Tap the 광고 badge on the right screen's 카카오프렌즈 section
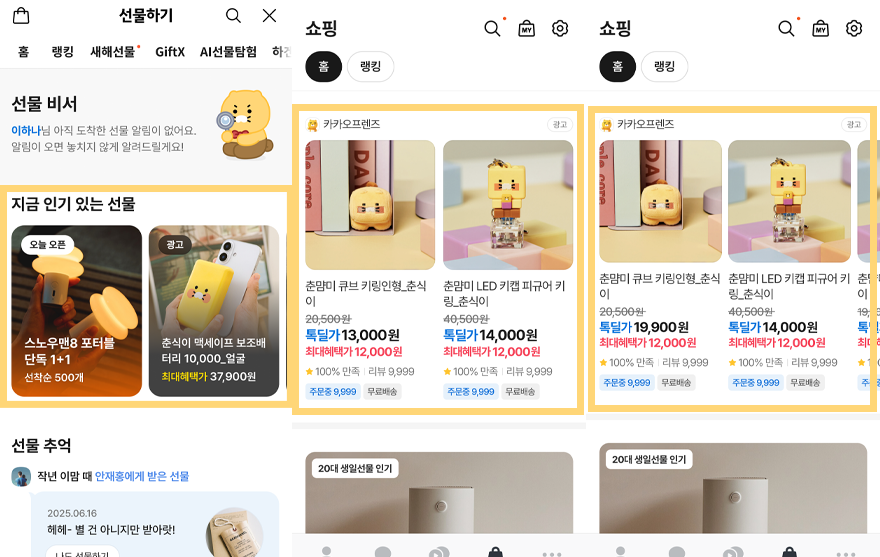 click(x=854, y=125)
